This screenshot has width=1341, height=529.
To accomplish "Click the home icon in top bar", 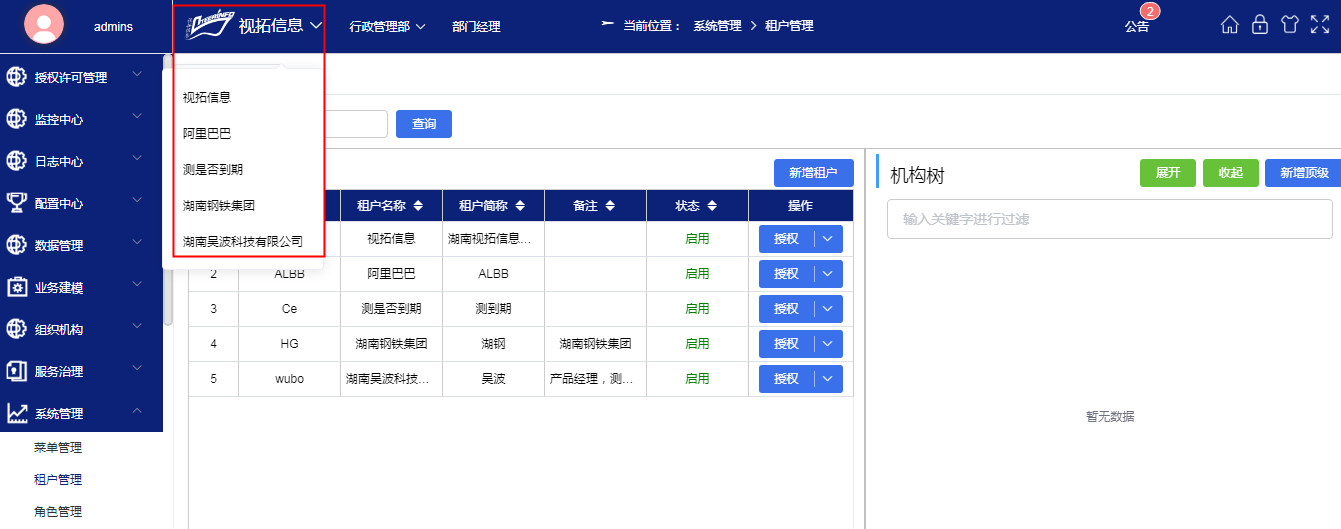I will click(x=1230, y=25).
